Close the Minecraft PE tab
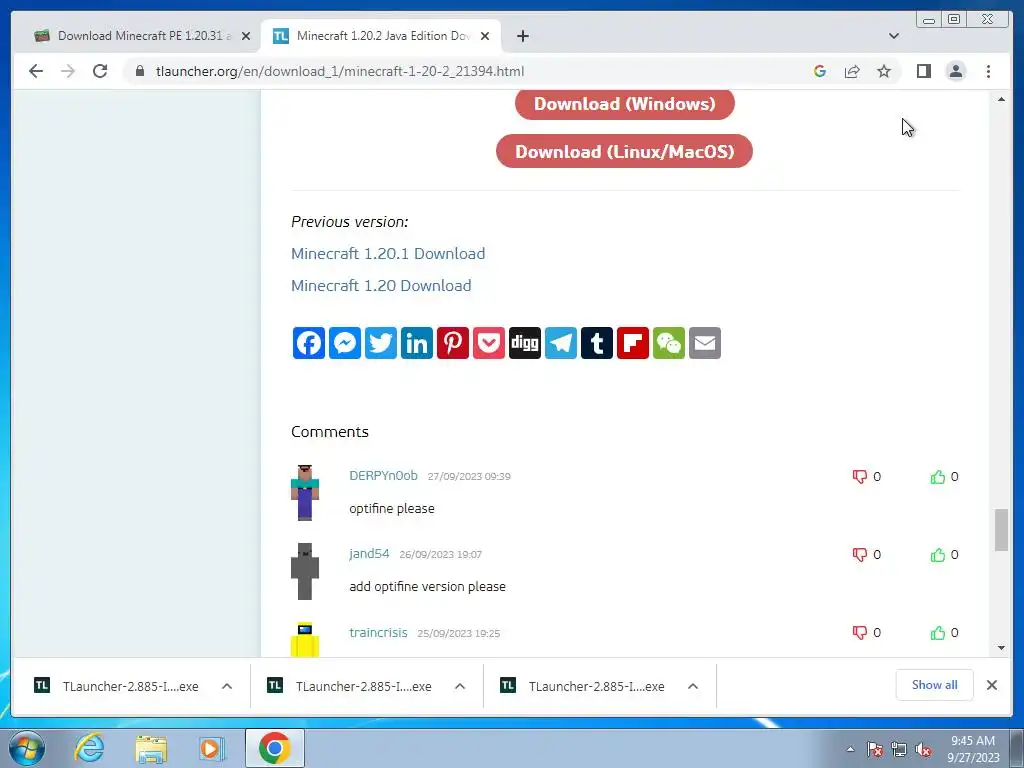The image size is (1024, 768). coord(246,36)
